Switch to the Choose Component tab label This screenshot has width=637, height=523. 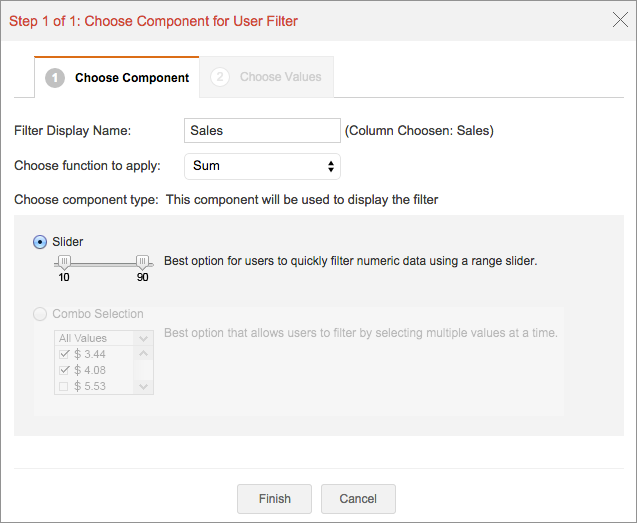coord(132,77)
